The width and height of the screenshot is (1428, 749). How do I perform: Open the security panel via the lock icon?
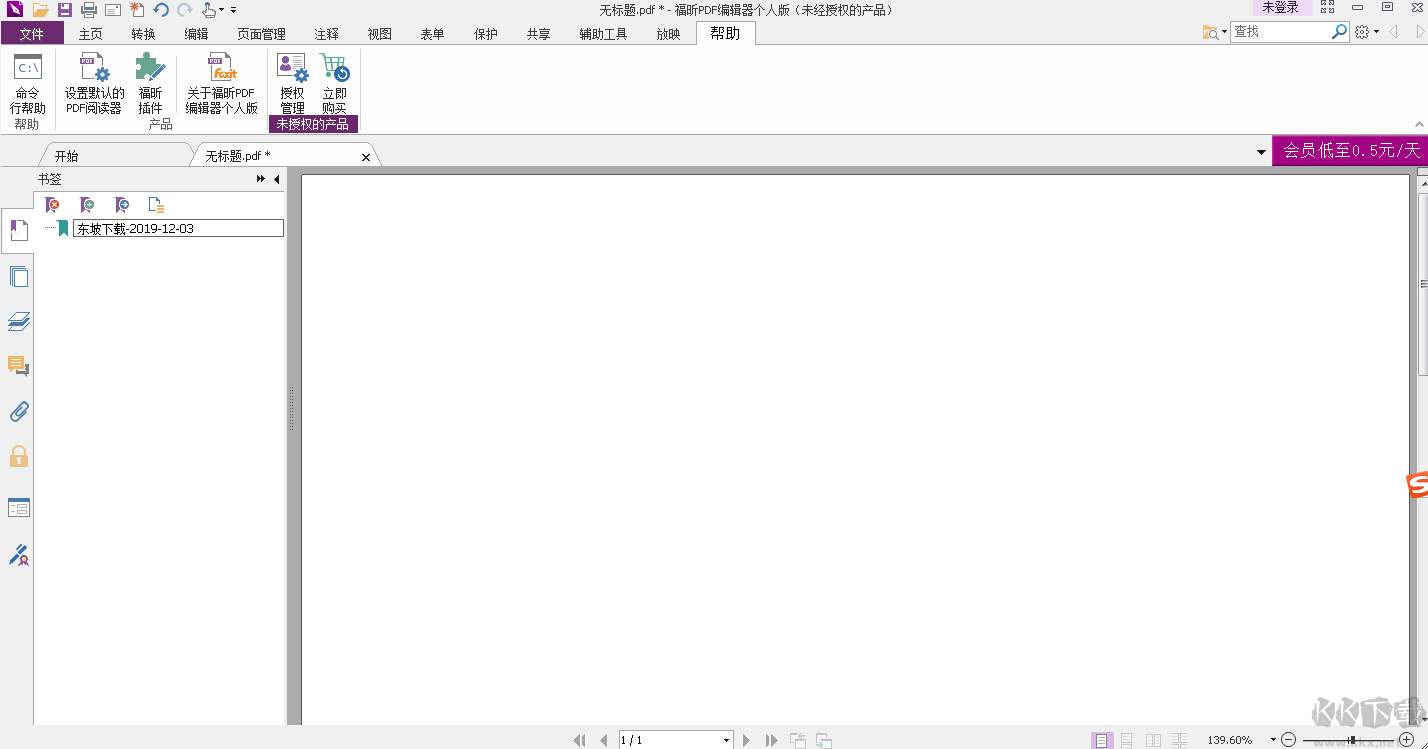click(x=18, y=457)
